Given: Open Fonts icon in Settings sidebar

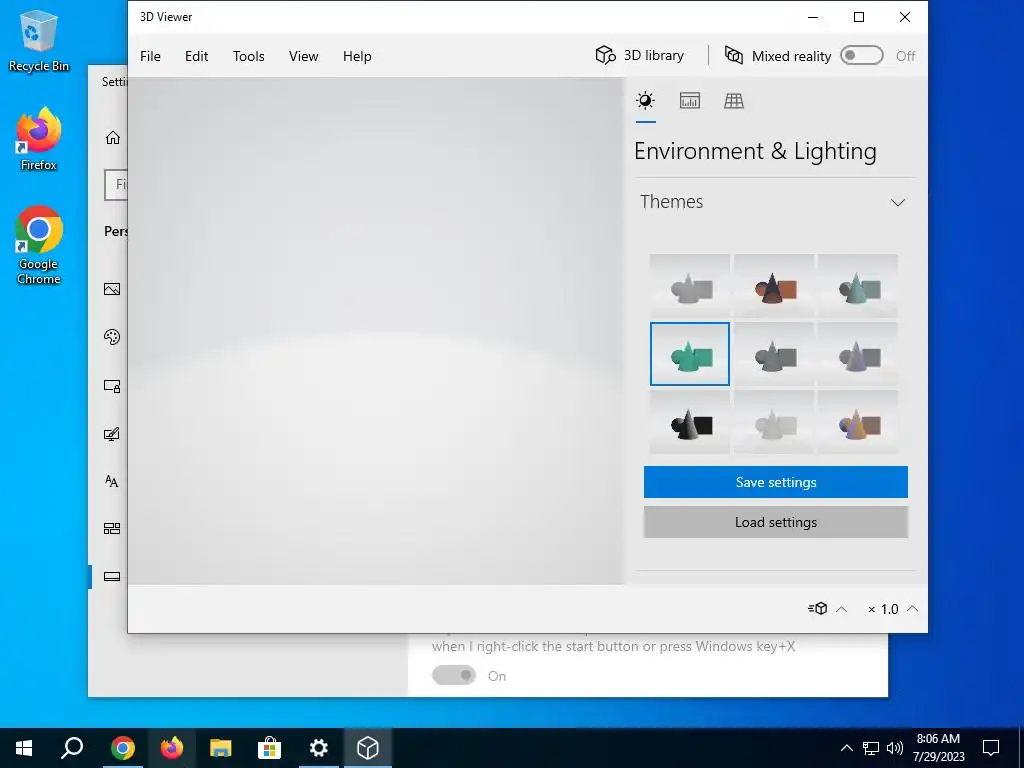Looking at the screenshot, I should (x=112, y=481).
